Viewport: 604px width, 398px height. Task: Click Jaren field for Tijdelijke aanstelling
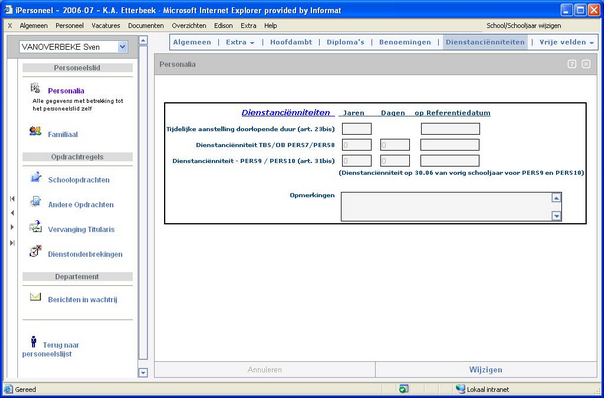click(357, 129)
